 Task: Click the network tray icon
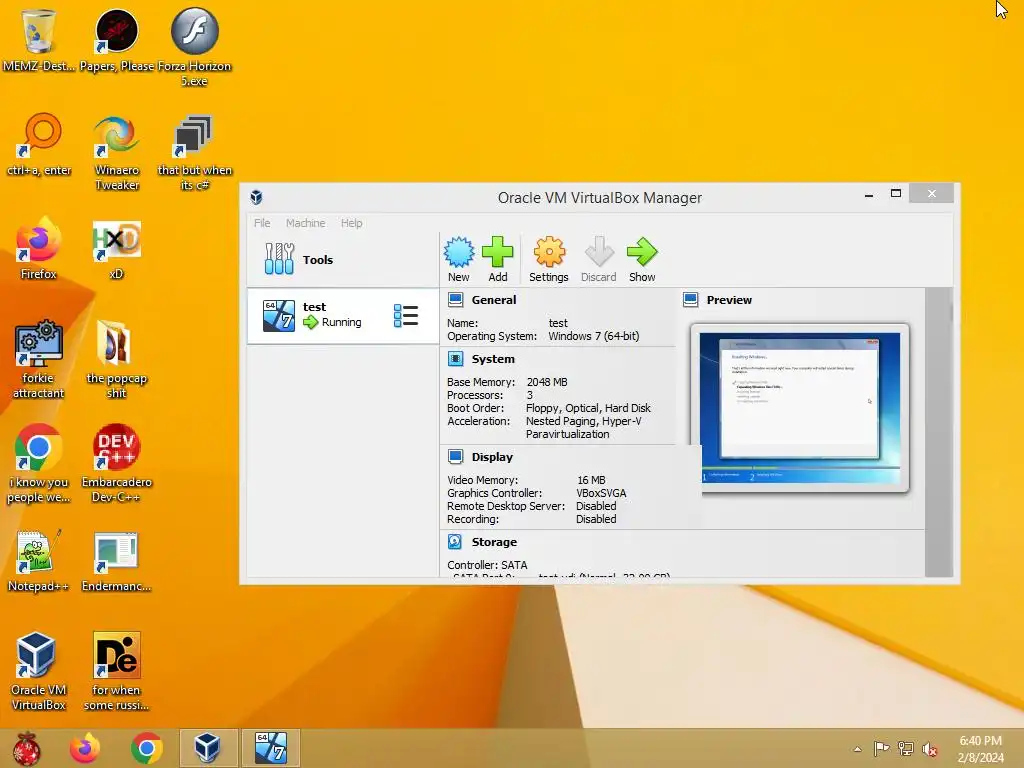tap(906, 749)
